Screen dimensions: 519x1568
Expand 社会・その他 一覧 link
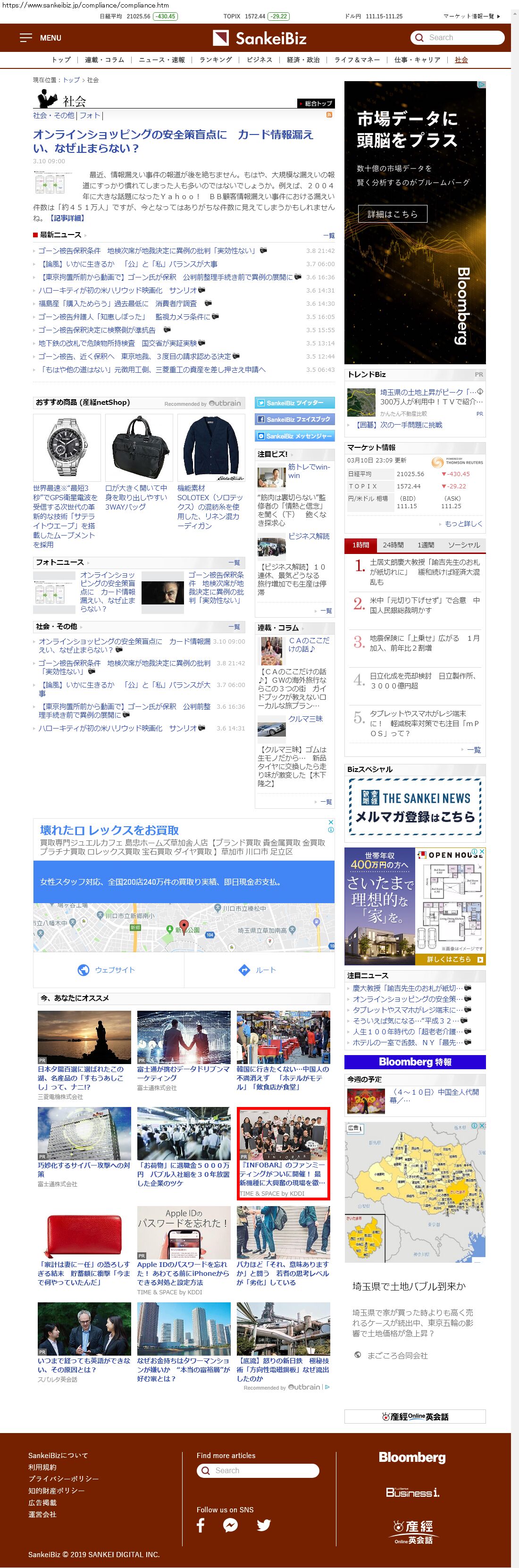(x=234, y=626)
